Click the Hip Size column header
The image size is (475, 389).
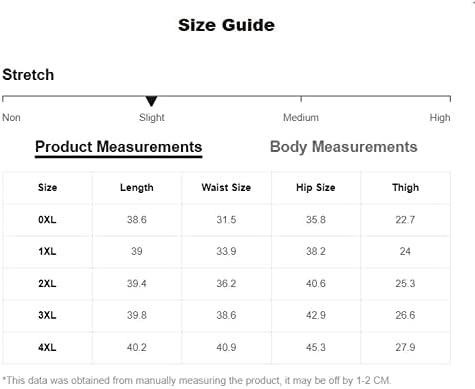click(316, 188)
